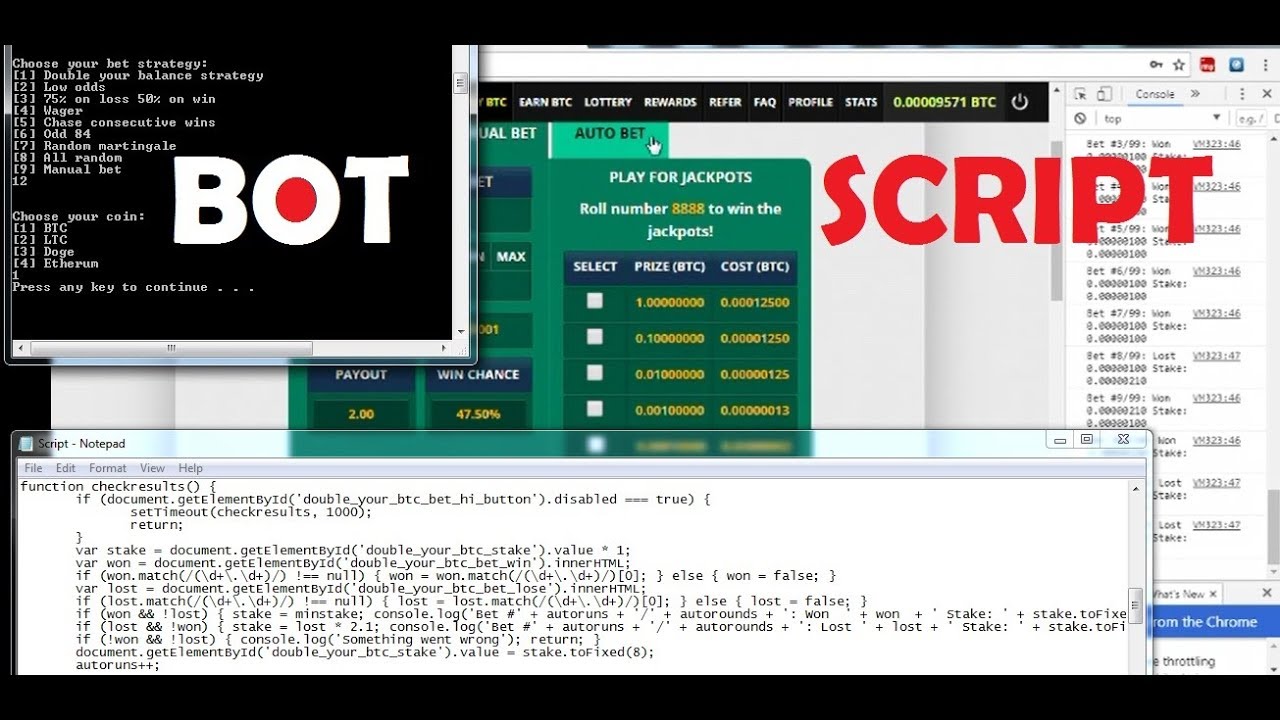Image resolution: width=1280 pixels, height=720 pixels.
Task: Clear the console with the ban icon
Action: 1080,118
